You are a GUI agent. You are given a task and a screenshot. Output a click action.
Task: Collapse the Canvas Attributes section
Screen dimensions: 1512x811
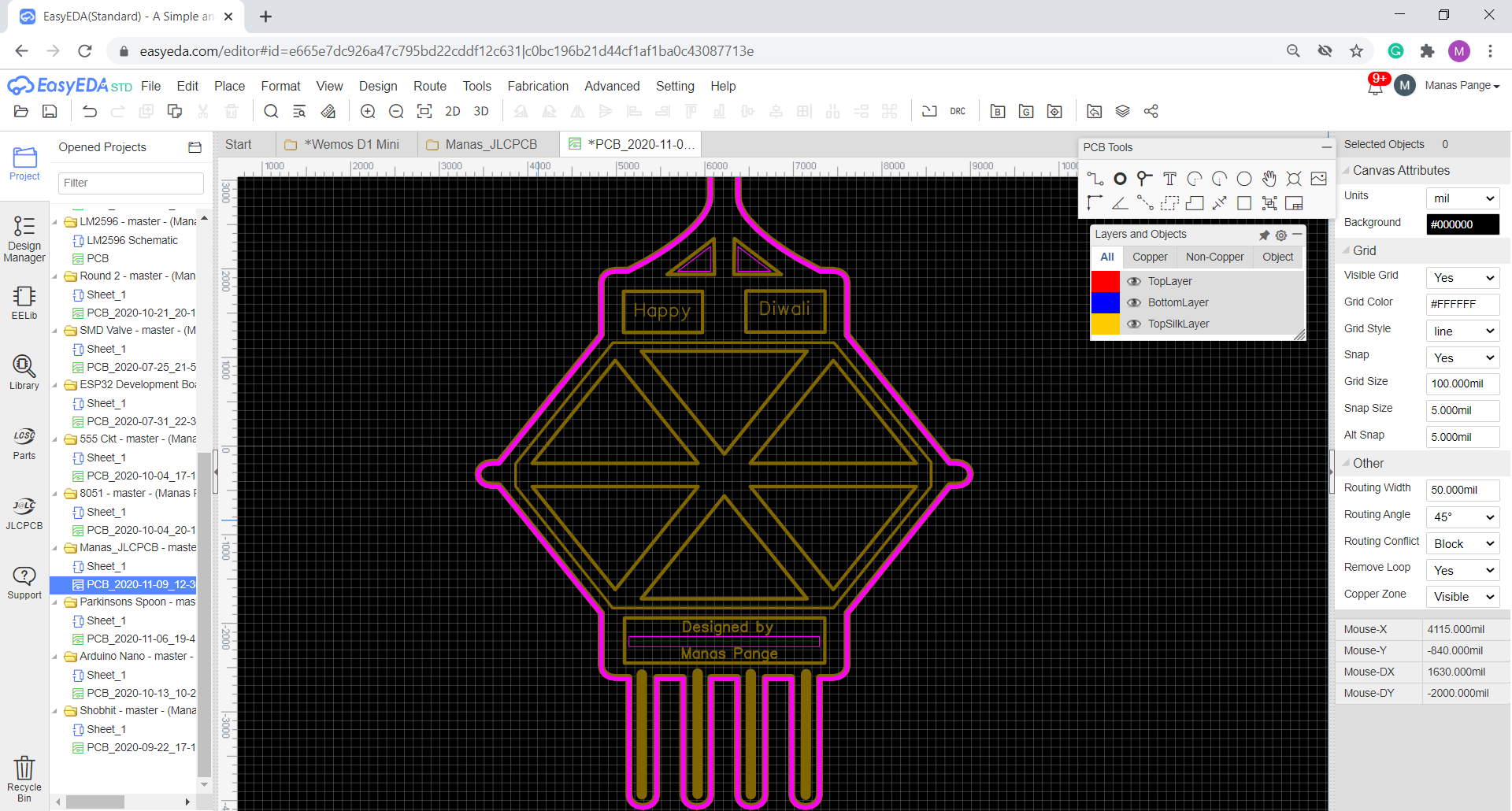pyautogui.click(x=1347, y=170)
